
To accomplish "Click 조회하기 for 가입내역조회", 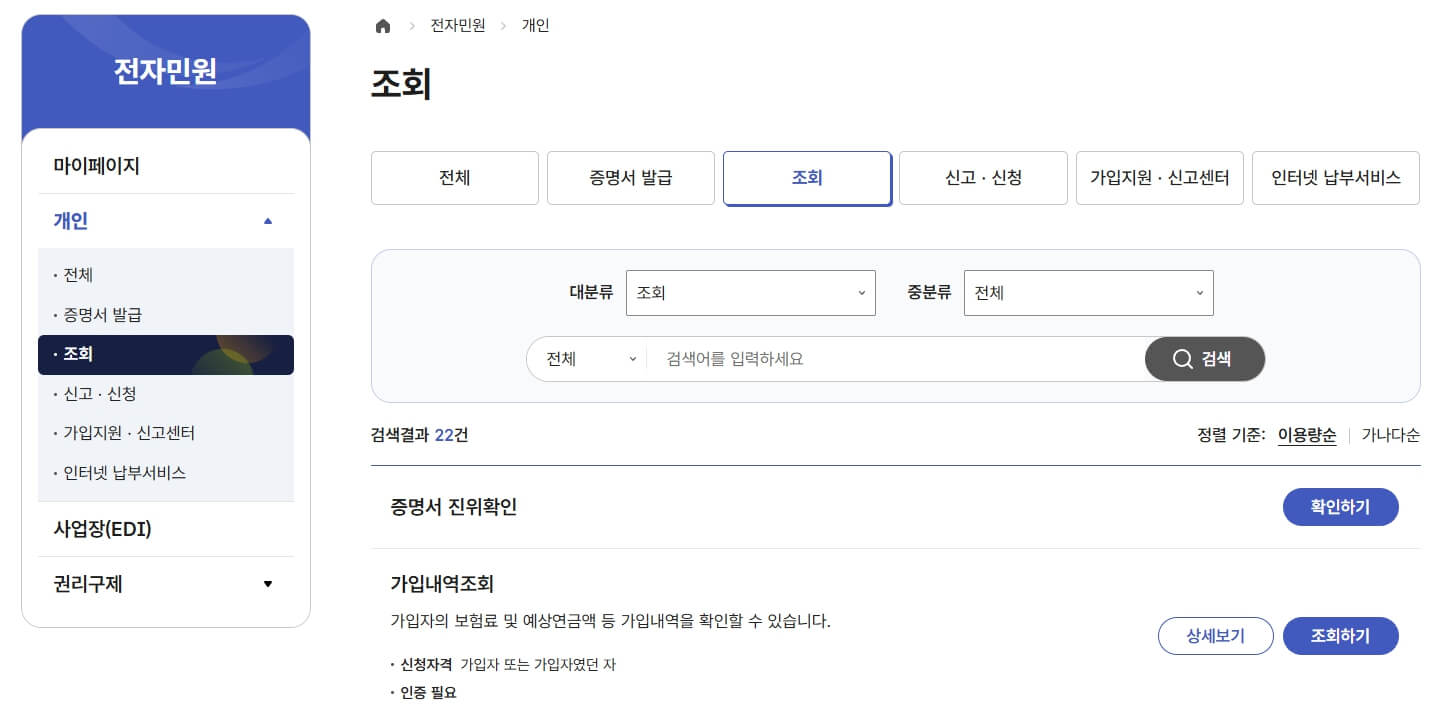I will click(x=1340, y=635).
